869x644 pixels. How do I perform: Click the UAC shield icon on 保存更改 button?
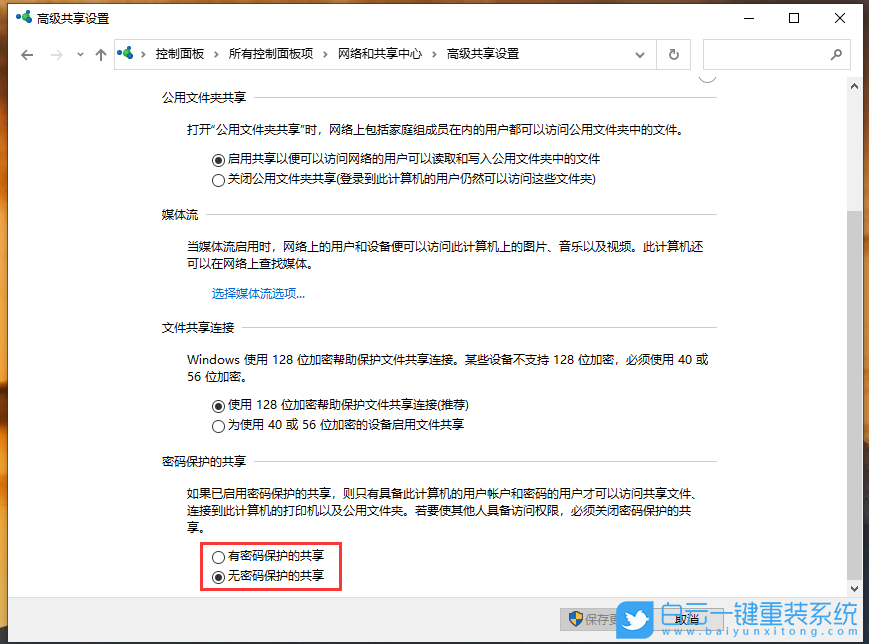click(575, 619)
